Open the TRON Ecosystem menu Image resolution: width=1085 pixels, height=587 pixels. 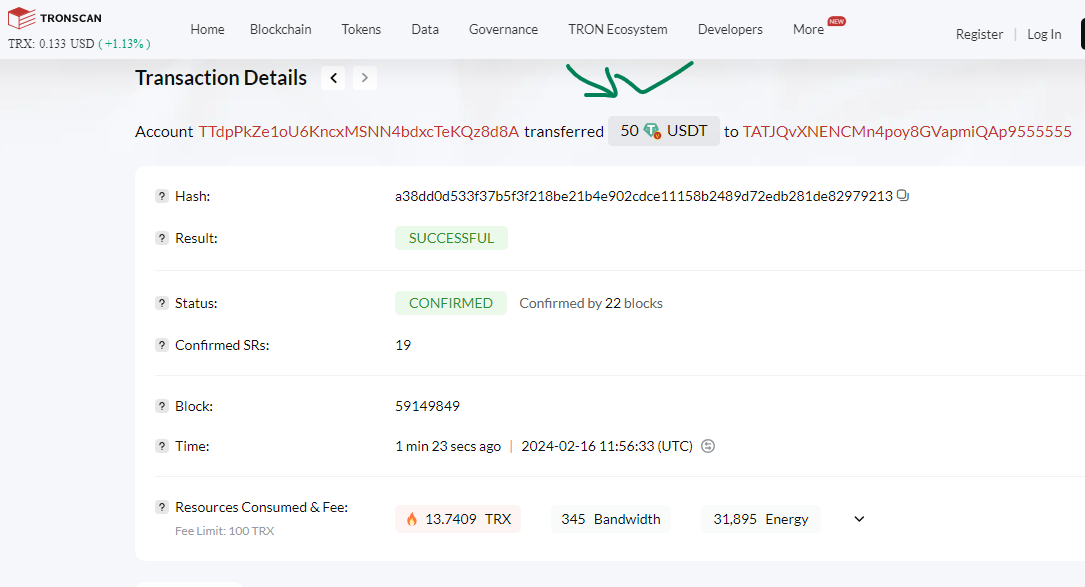pos(618,29)
